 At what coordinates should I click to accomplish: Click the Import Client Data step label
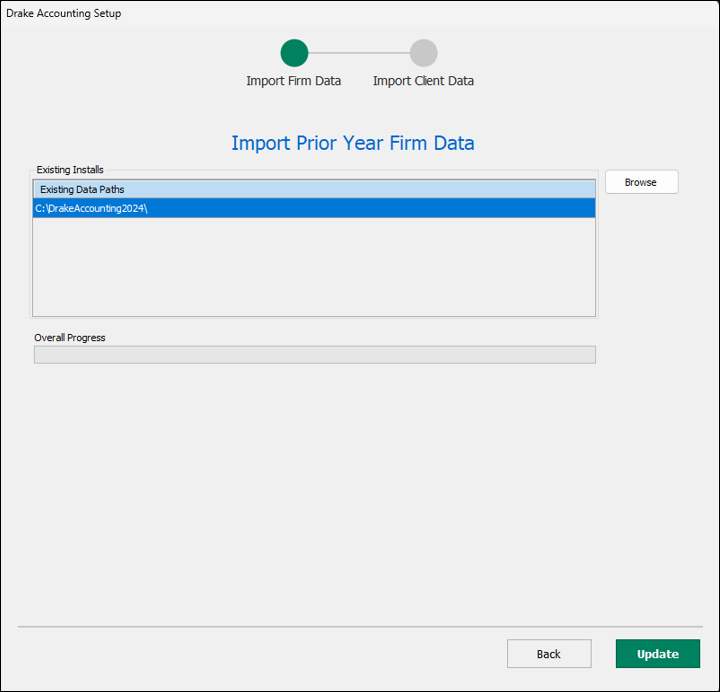click(x=423, y=81)
